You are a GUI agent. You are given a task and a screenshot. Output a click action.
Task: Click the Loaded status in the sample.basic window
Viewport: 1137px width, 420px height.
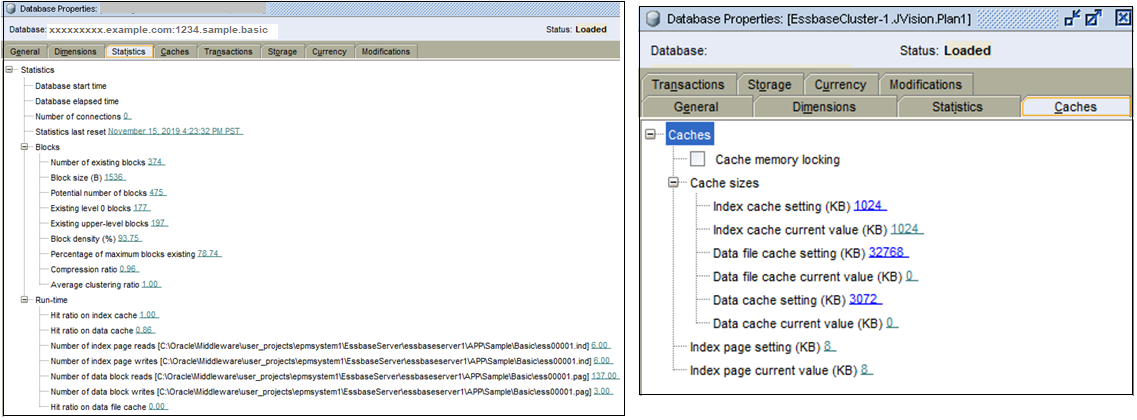[x=591, y=30]
